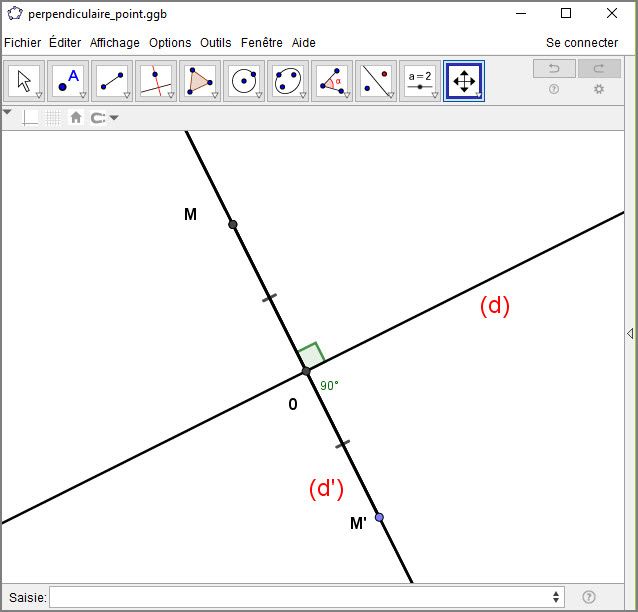638x612 pixels.
Task: Click the red (d) line label
Action: point(495,306)
